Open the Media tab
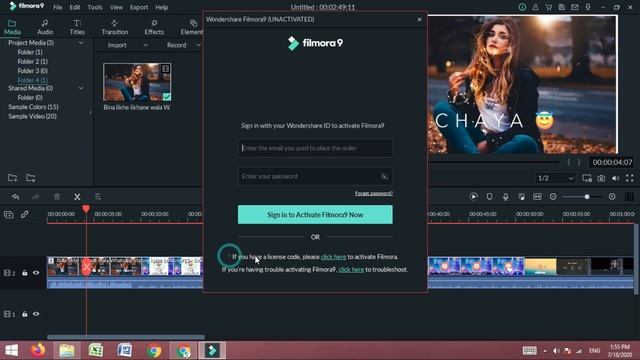 (12, 27)
